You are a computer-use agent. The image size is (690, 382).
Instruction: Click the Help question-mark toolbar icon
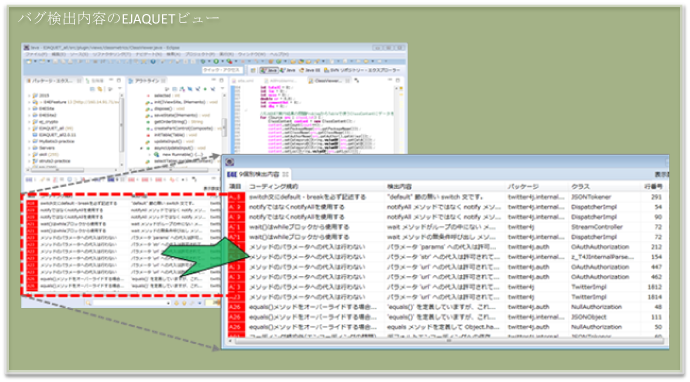pyautogui.click(x=153, y=62)
